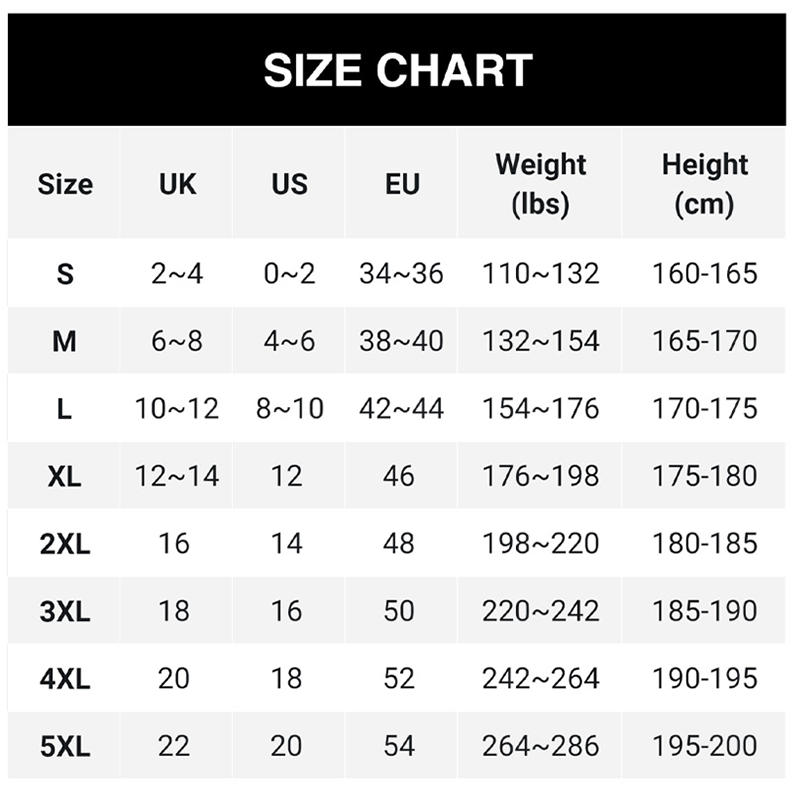
Task: Click weight cell 132~154
Action: coord(540,341)
